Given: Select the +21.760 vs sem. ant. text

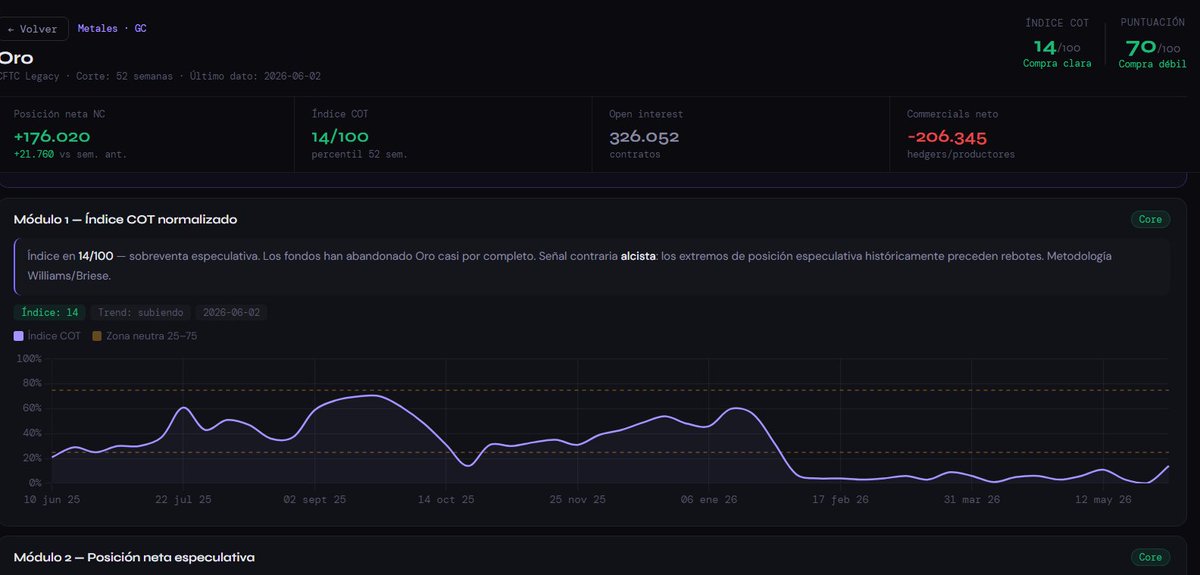Looking at the screenshot, I should (70, 154).
